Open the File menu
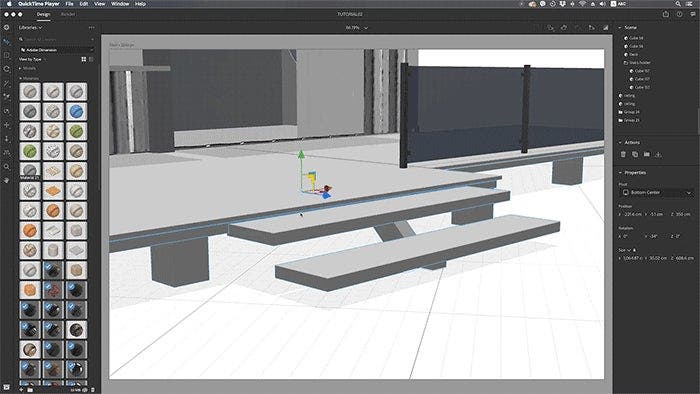 tap(69, 4)
